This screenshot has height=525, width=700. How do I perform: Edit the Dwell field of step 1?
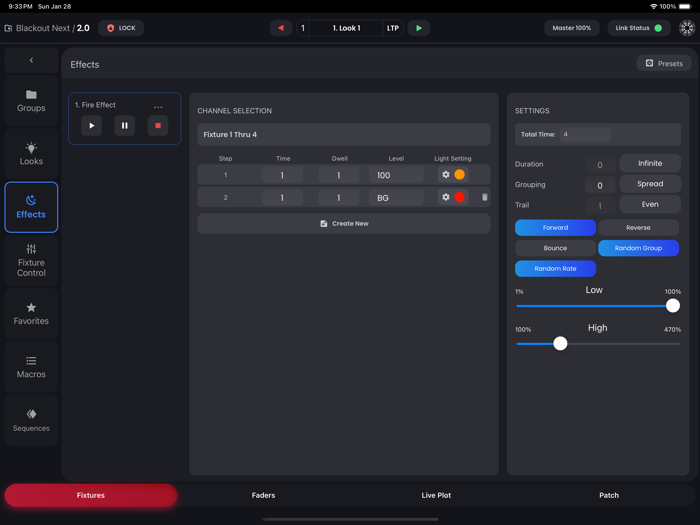point(338,175)
